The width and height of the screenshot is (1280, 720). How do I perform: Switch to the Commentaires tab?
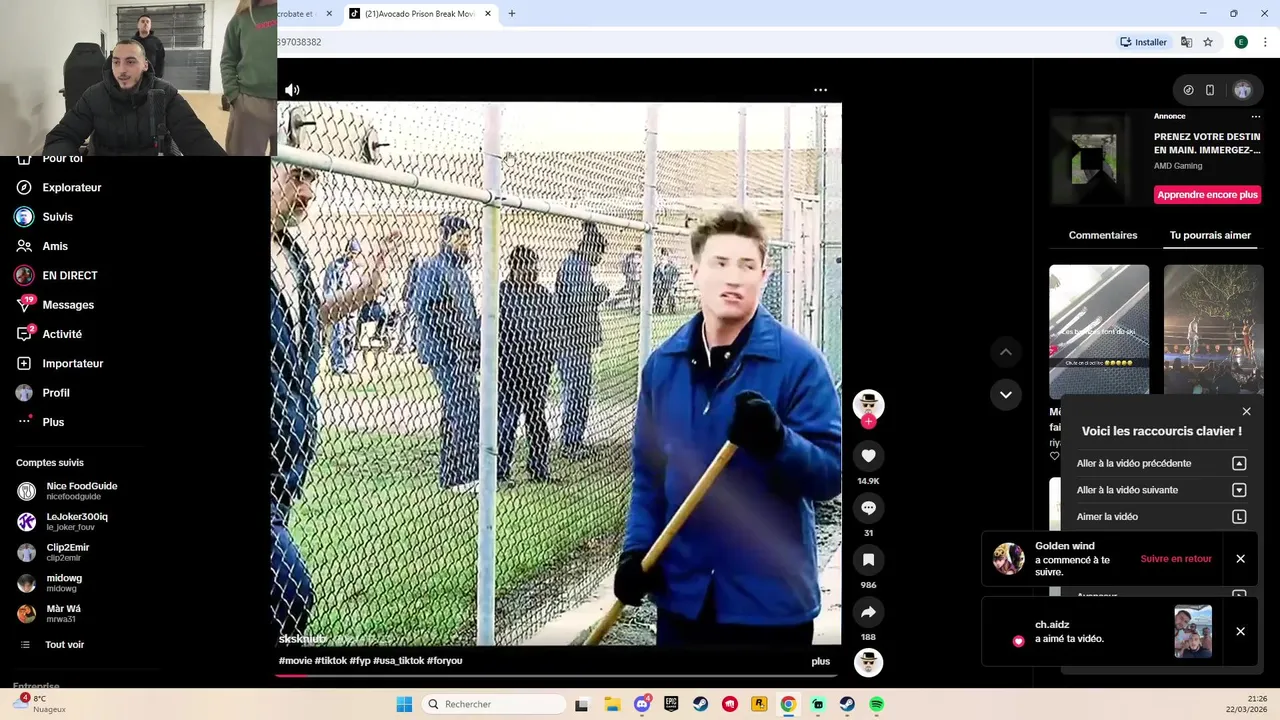[x=1103, y=235]
